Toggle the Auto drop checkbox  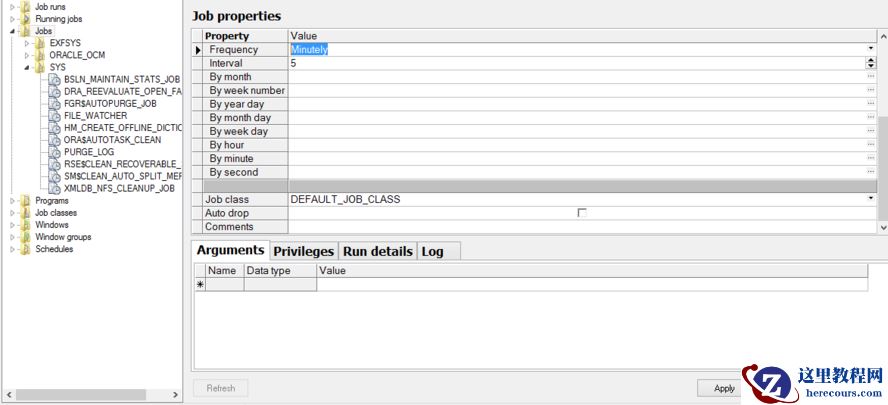tap(582, 213)
